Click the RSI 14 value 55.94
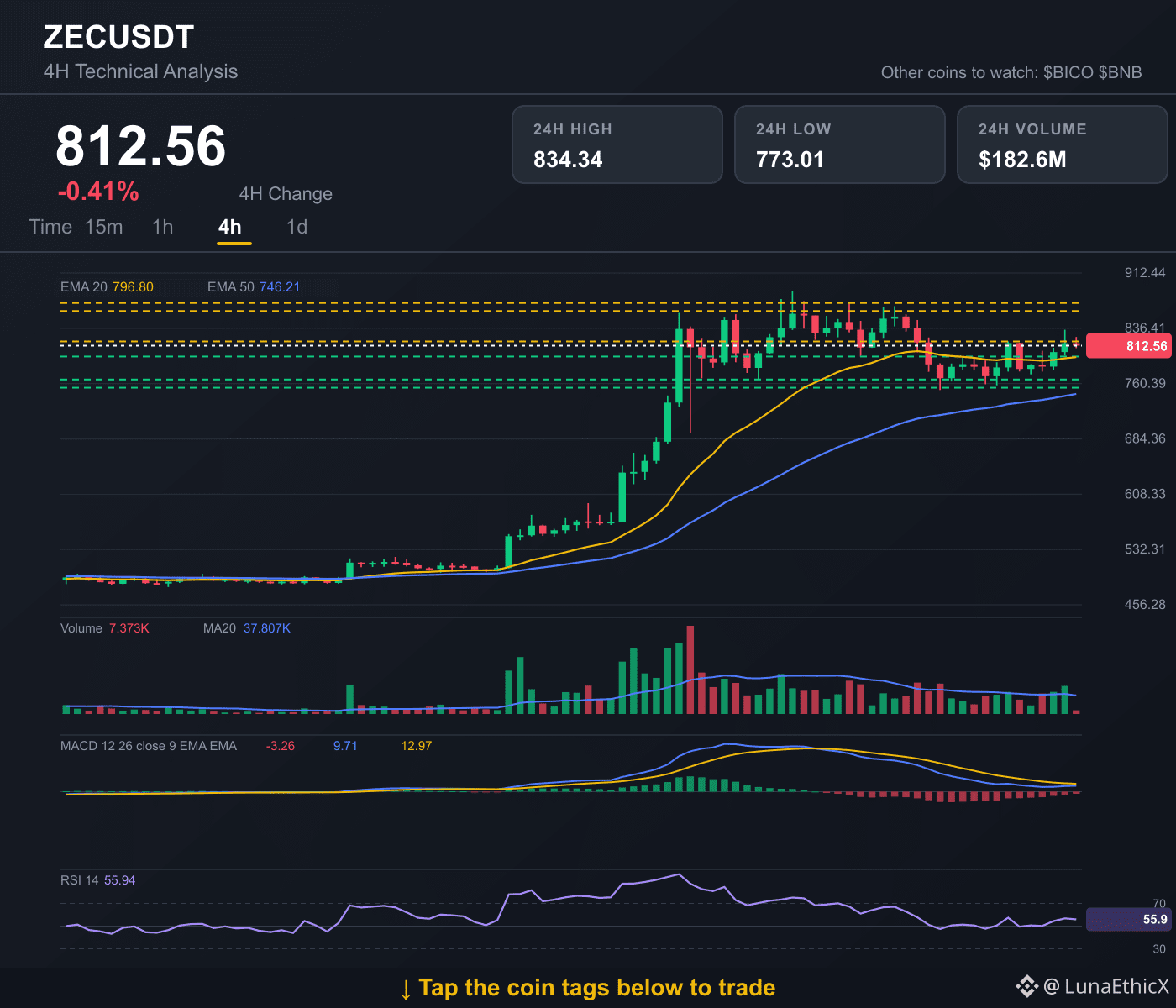 coord(120,880)
